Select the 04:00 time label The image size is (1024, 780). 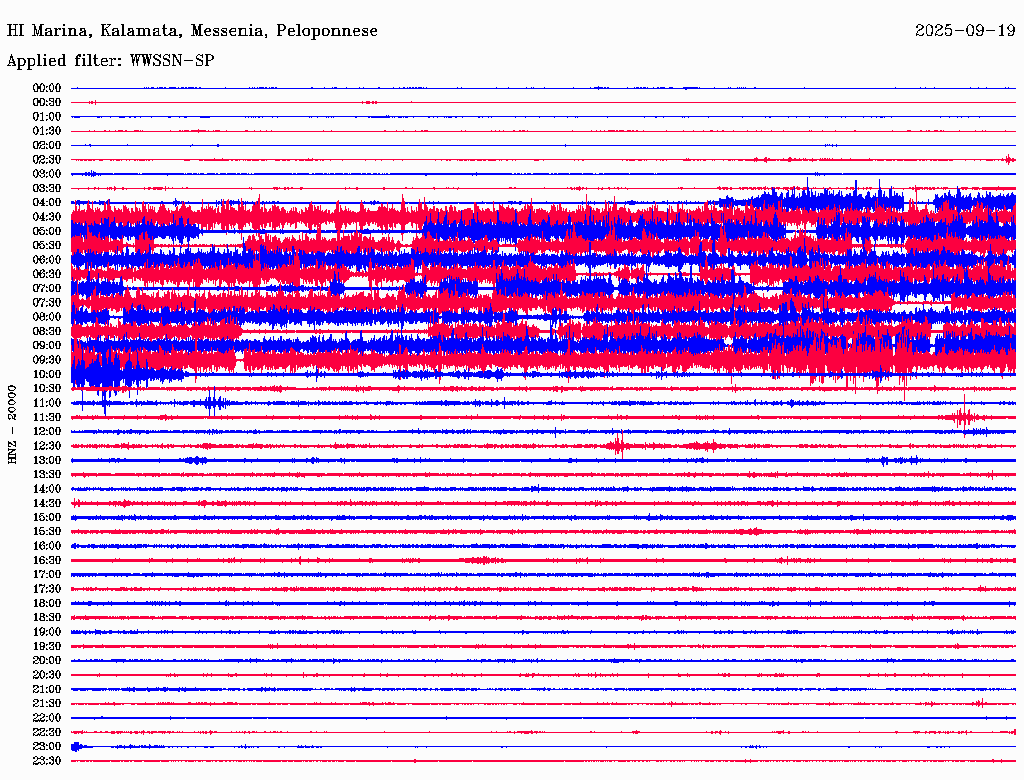[x=47, y=203]
